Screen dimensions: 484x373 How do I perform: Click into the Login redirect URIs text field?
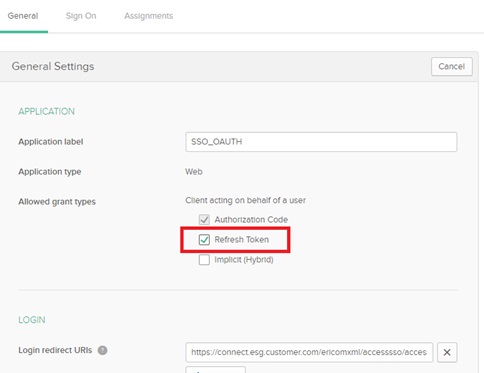[309, 352]
